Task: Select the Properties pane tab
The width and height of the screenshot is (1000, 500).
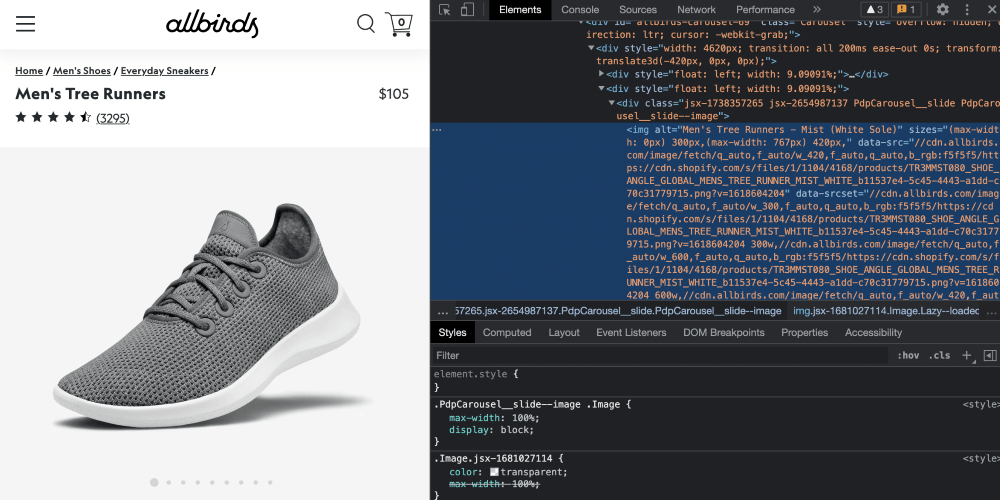Action: [x=805, y=332]
